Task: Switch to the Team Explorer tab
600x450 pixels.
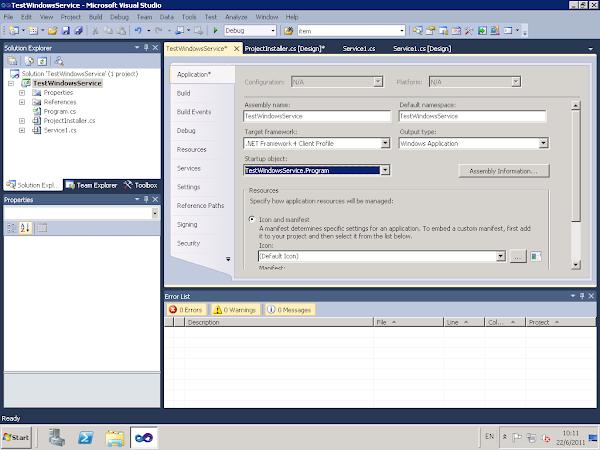Action: [x=92, y=185]
